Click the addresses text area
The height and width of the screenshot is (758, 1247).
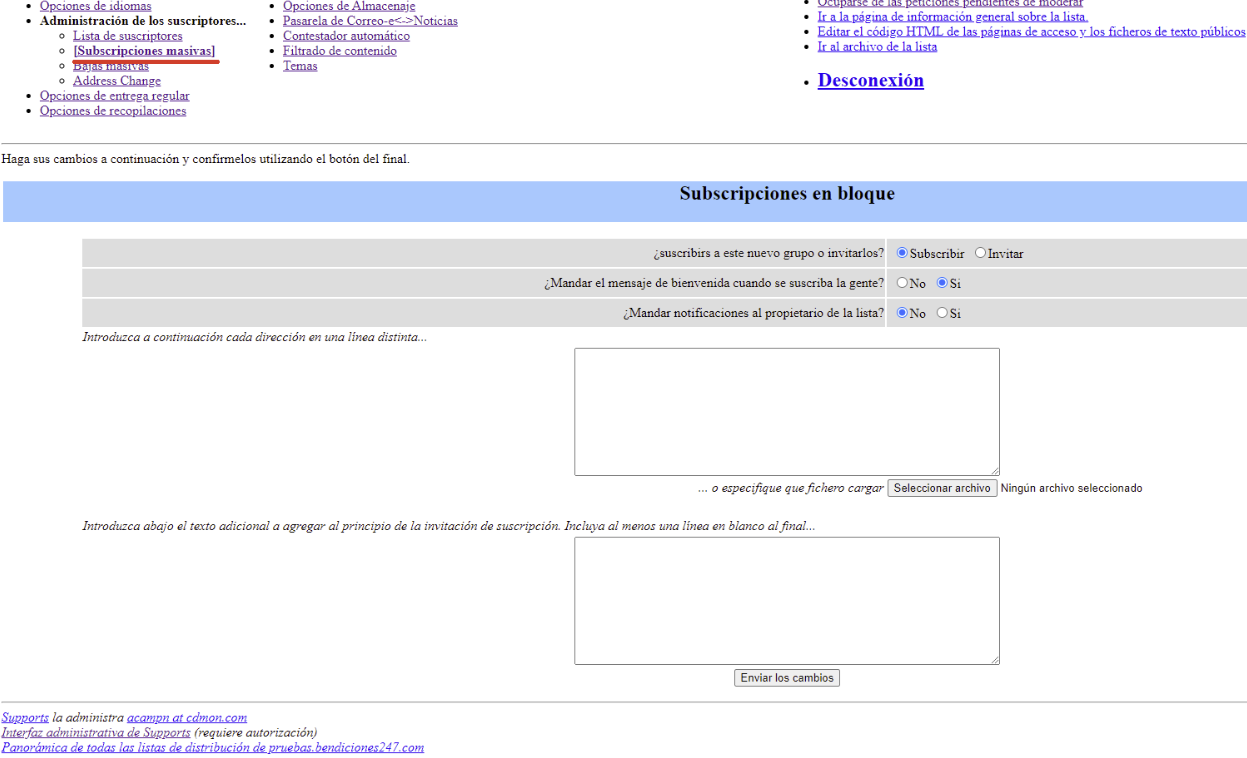point(787,412)
